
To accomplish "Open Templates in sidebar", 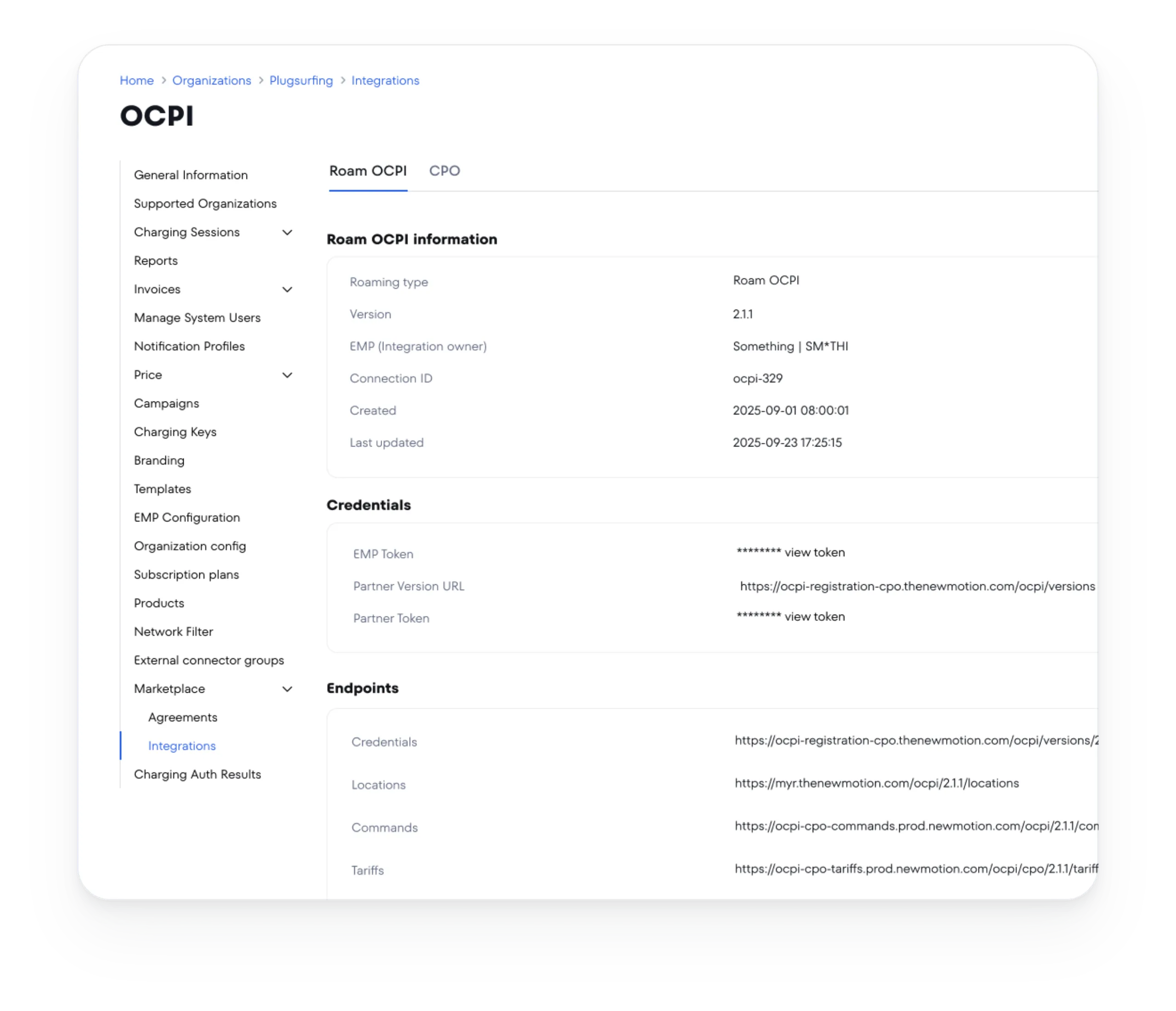I will point(162,489).
